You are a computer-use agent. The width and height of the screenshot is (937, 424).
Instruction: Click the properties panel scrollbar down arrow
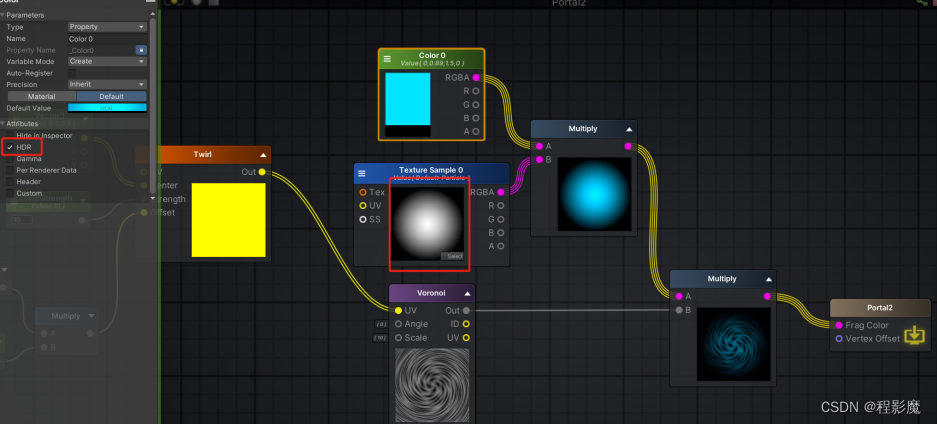[152, 198]
